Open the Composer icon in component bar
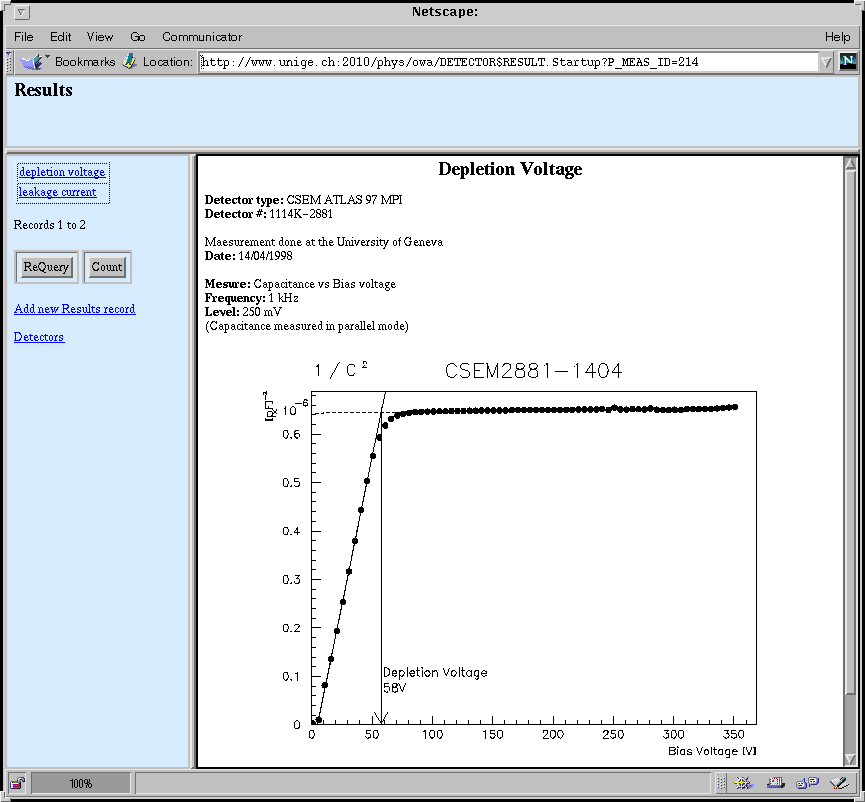Screen dimensions: 865x802 (838, 783)
